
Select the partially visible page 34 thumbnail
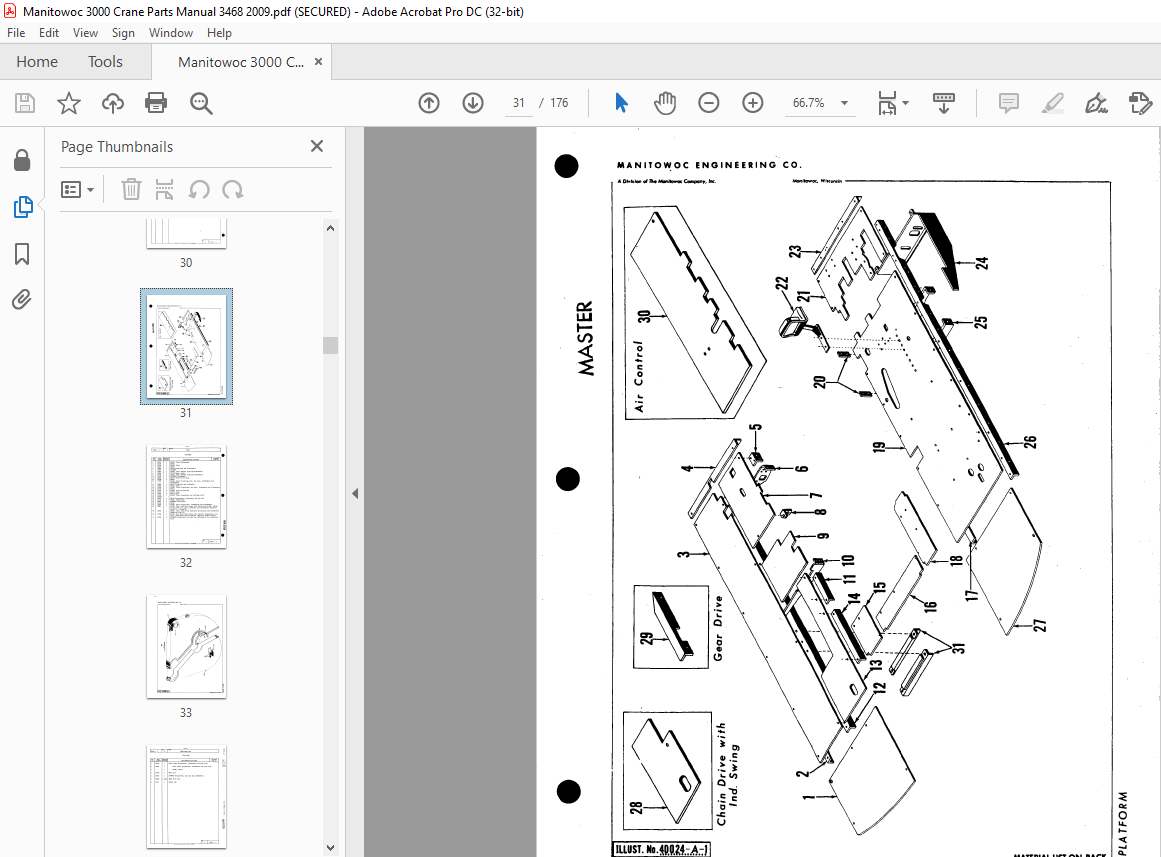point(187,796)
